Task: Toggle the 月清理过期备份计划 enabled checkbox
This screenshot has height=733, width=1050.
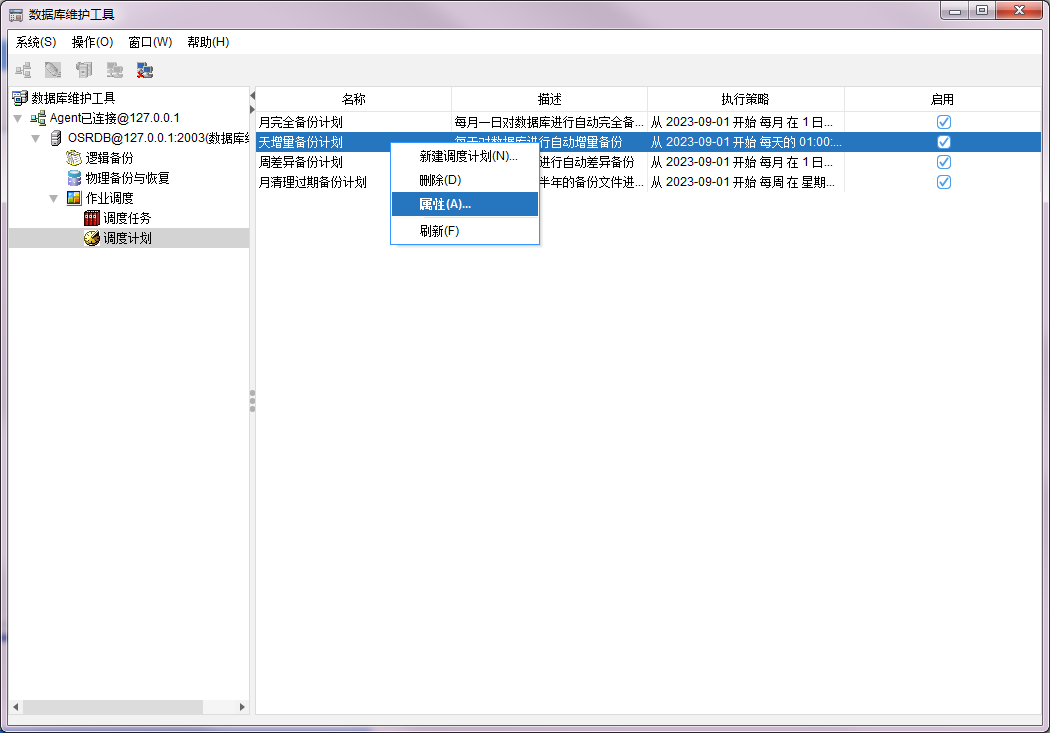Action: click(x=943, y=182)
